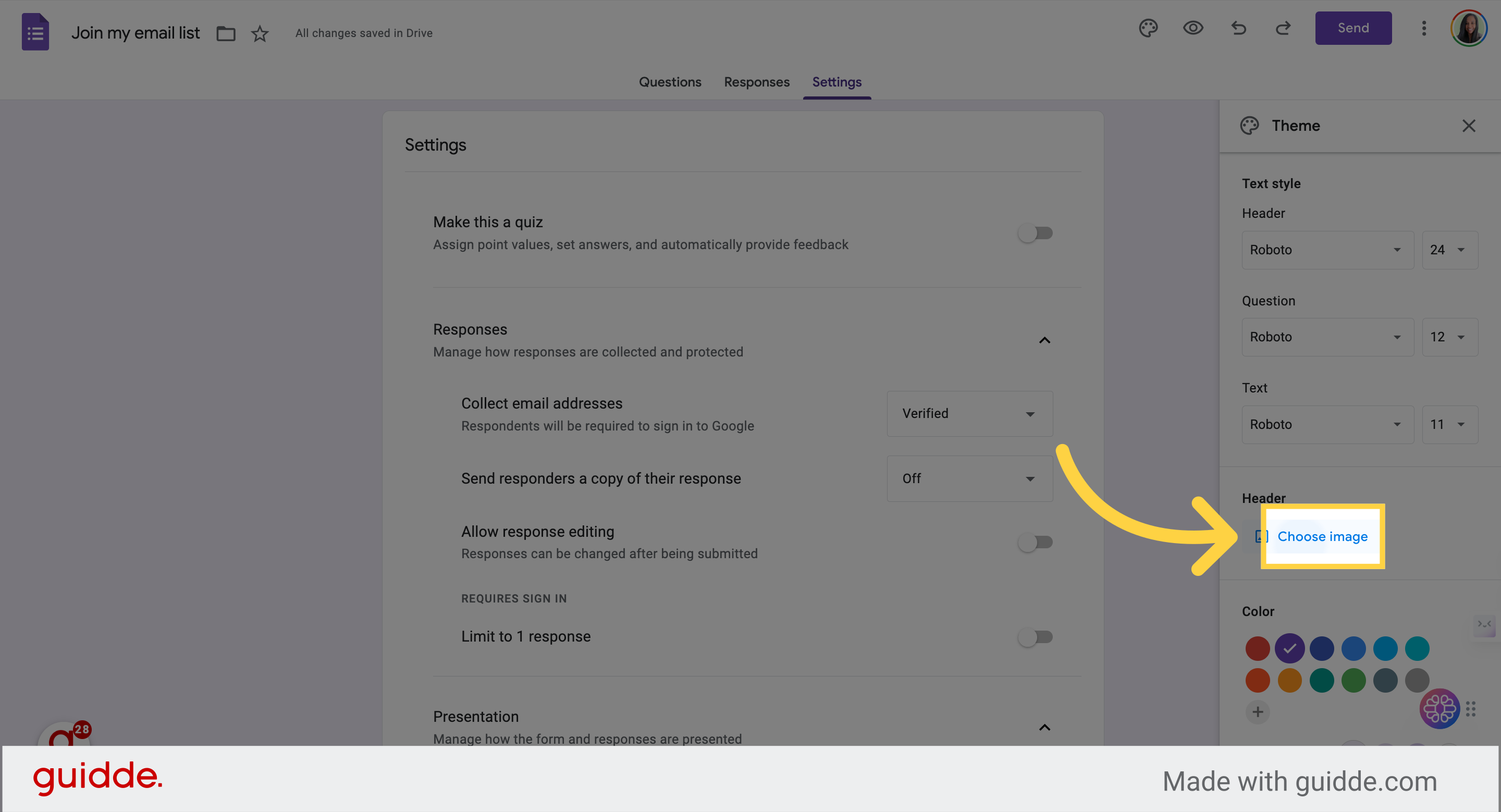Image resolution: width=1501 pixels, height=812 pixels.
Task: Click the undo arrow icon
Action: point(1238,28)
